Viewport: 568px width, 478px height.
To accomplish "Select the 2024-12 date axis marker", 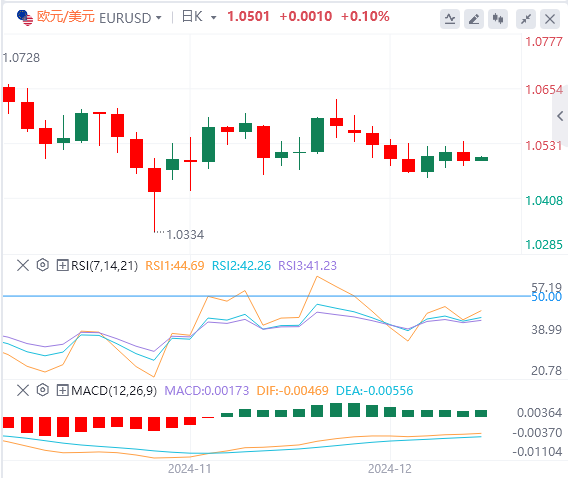I will coord(390,469).
